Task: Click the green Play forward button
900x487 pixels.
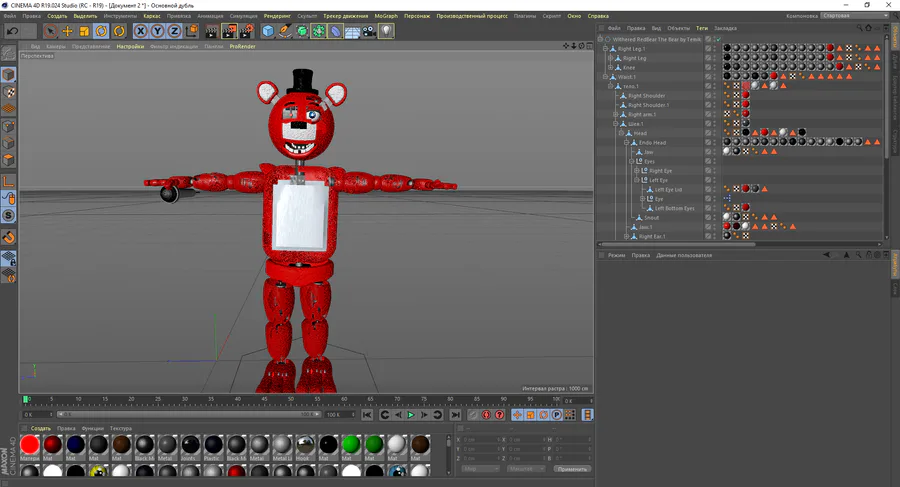Action: click(x=411, y=415)
